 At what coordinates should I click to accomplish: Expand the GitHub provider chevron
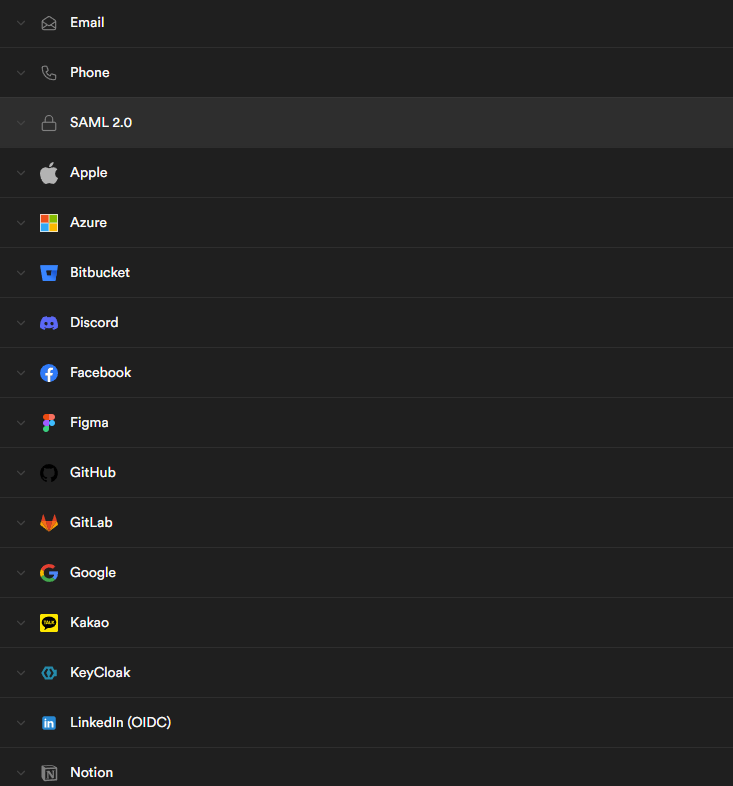[x=21, y=473]
